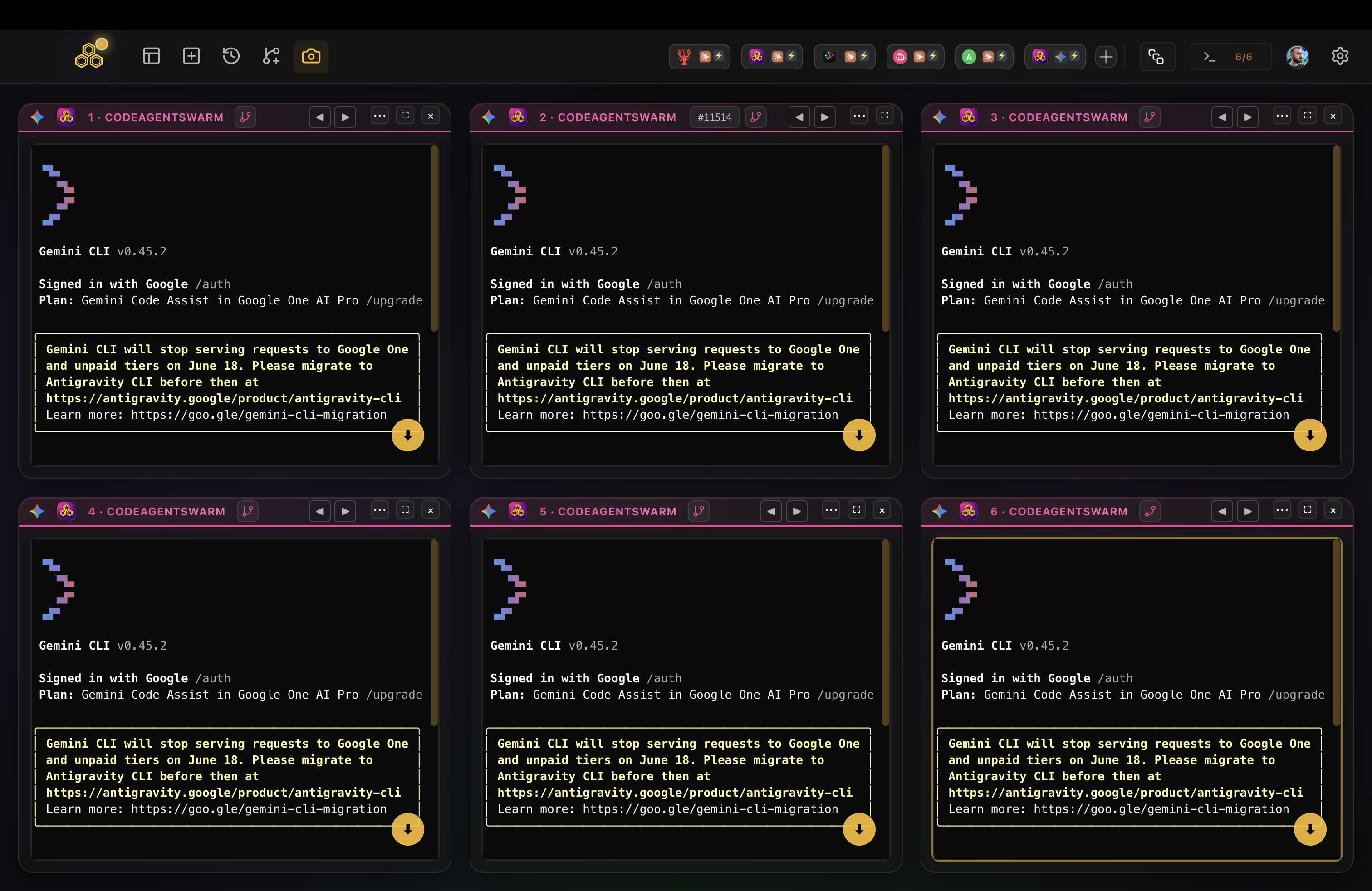The height and width of the screenshot is (891, 1372).
Task: Open the history clock icon
Action: (231, 56)
